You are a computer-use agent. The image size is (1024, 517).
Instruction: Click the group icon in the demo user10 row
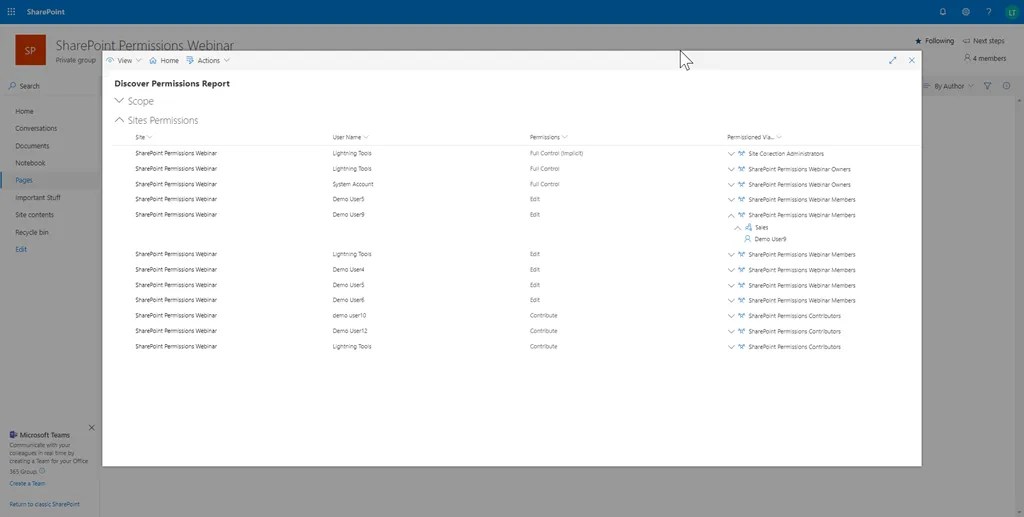pyautogui.click(x=741, y=316)
